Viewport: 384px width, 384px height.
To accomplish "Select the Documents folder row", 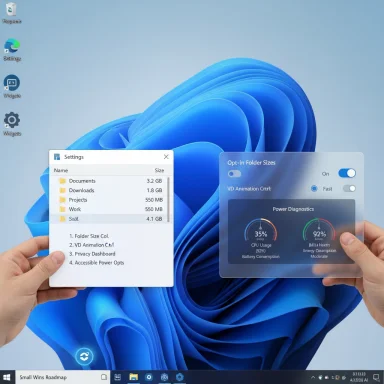I will 109,181.
